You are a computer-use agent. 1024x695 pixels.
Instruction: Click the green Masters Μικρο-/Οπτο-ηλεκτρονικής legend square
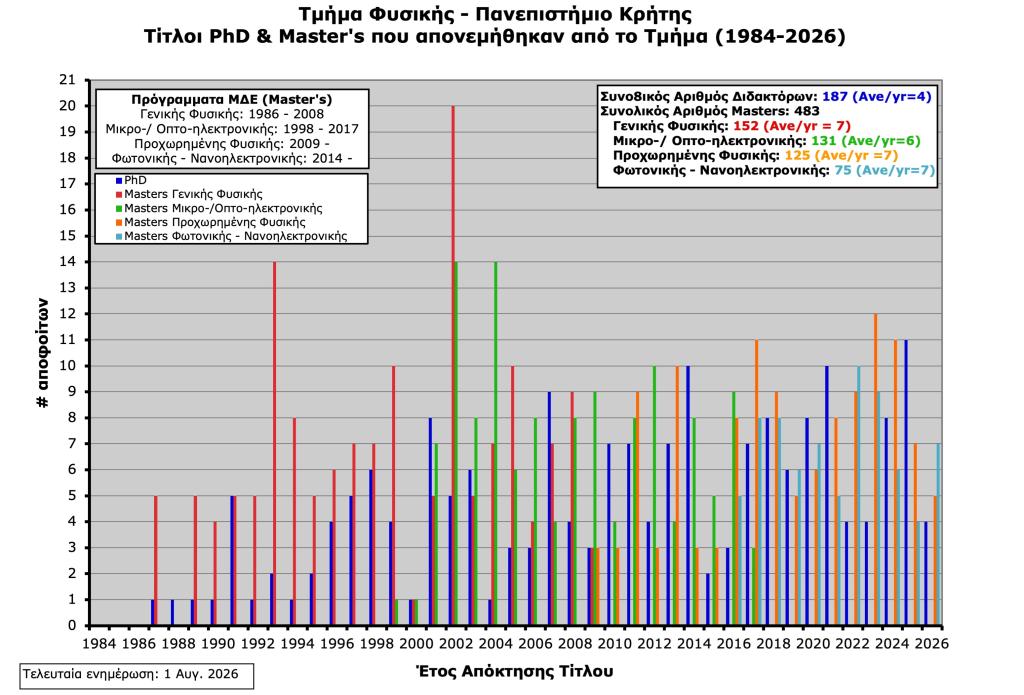[x=119, y=208]
